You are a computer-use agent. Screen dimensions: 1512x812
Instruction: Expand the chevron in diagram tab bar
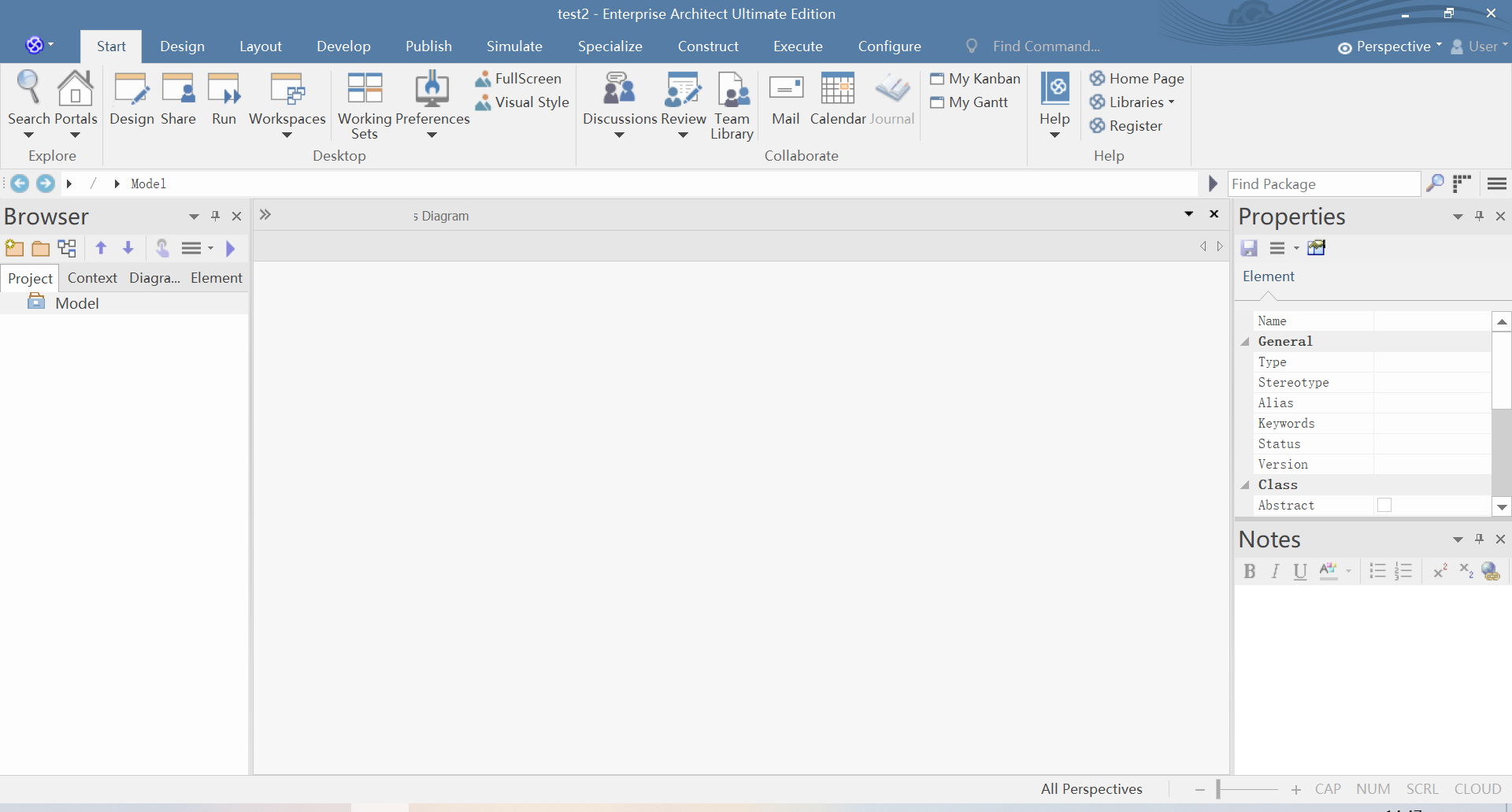click(x=265, y=214)
